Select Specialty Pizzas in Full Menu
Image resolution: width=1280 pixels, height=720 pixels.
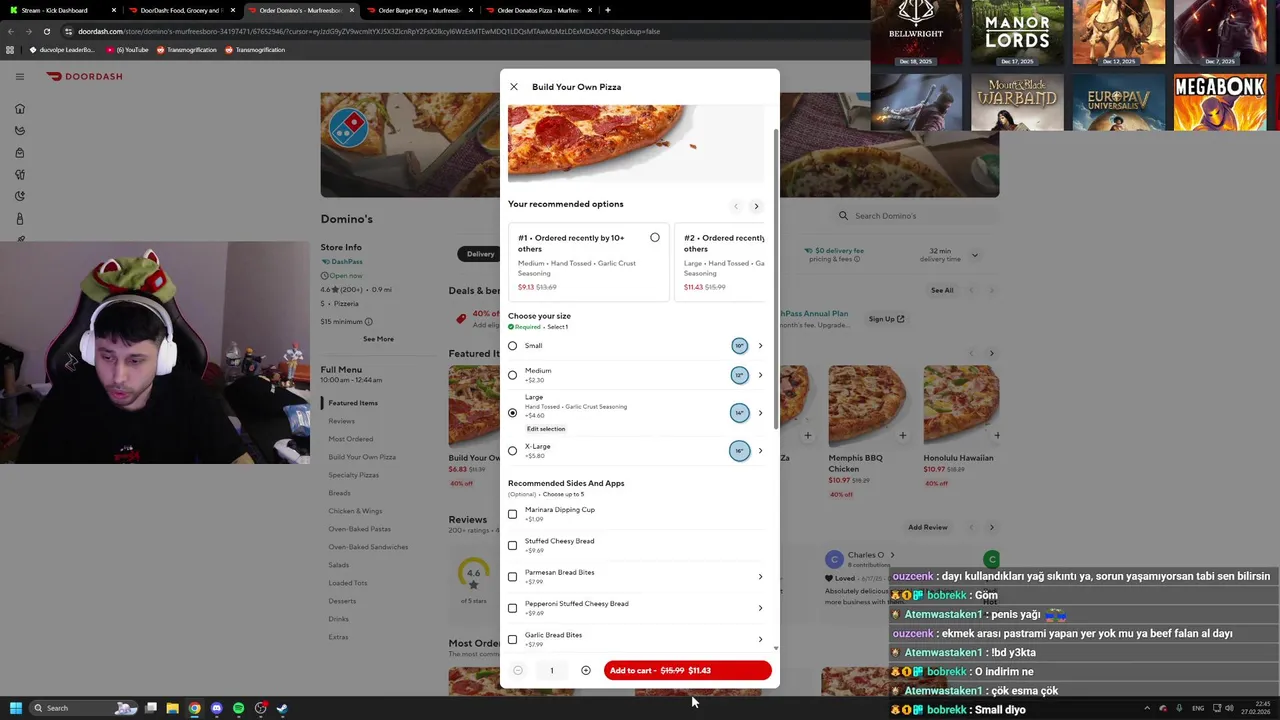click(x=354, y=475)
